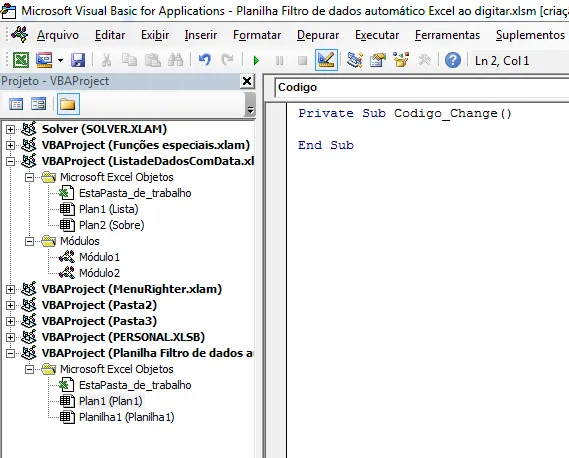Expand VBAProject (MenuRighter.xlam)
This screenshot has width=569, height=458.
pyautogui.click(x=11, y=289)
